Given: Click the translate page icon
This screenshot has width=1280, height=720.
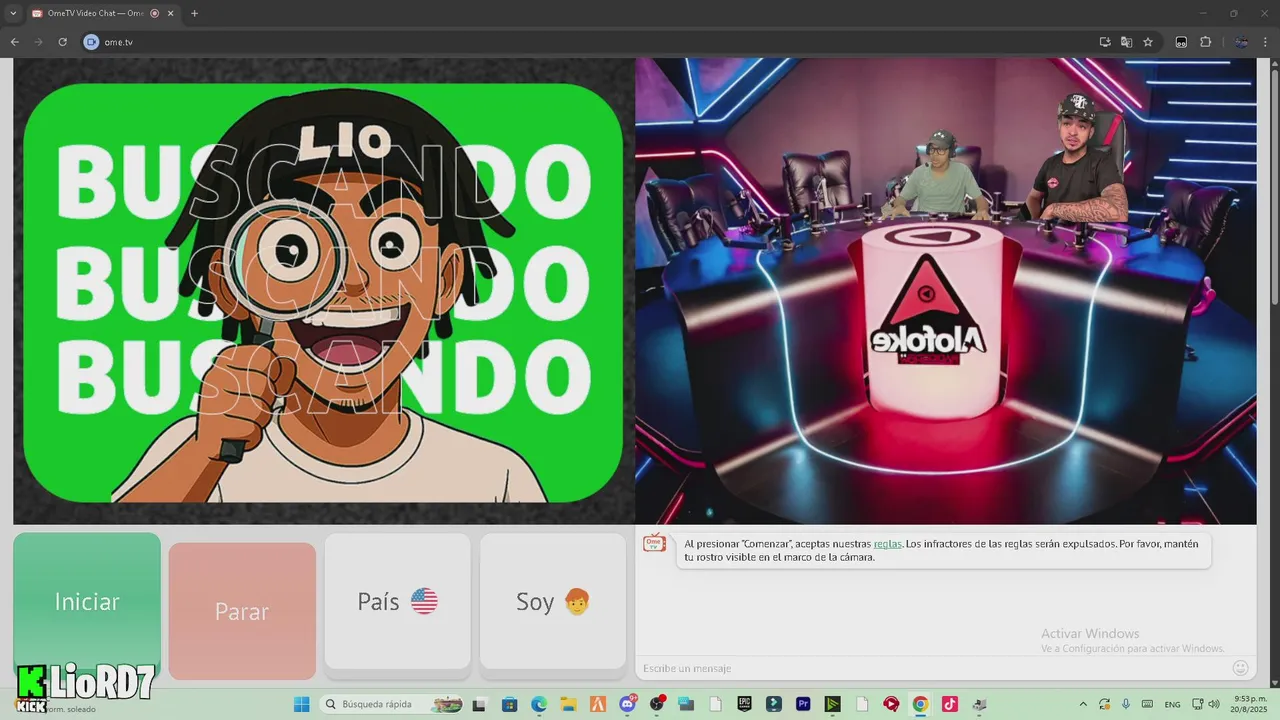Looking at the screenshot, I should point(1126,42).
